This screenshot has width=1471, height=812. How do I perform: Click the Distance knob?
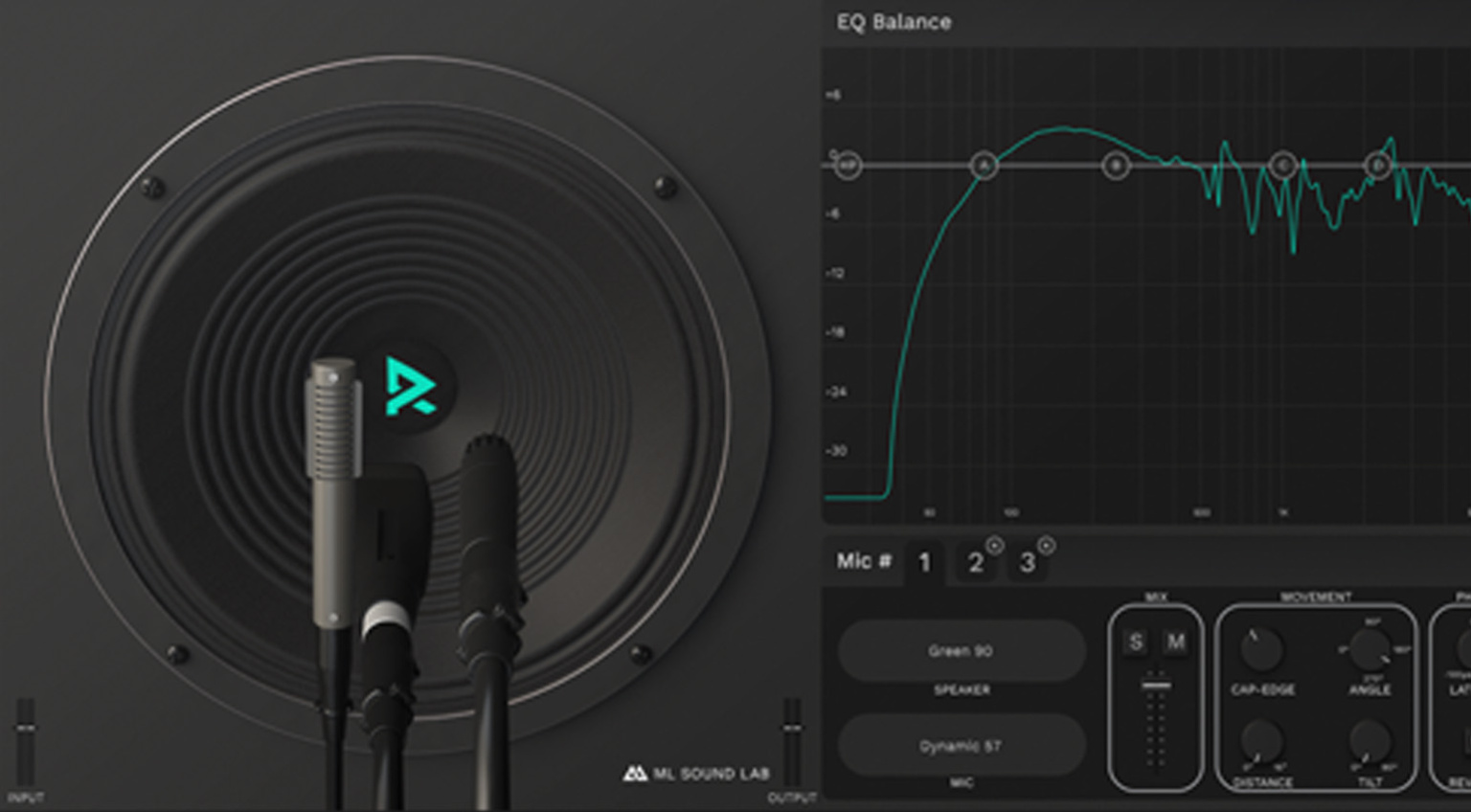[x=1260, y=742]
